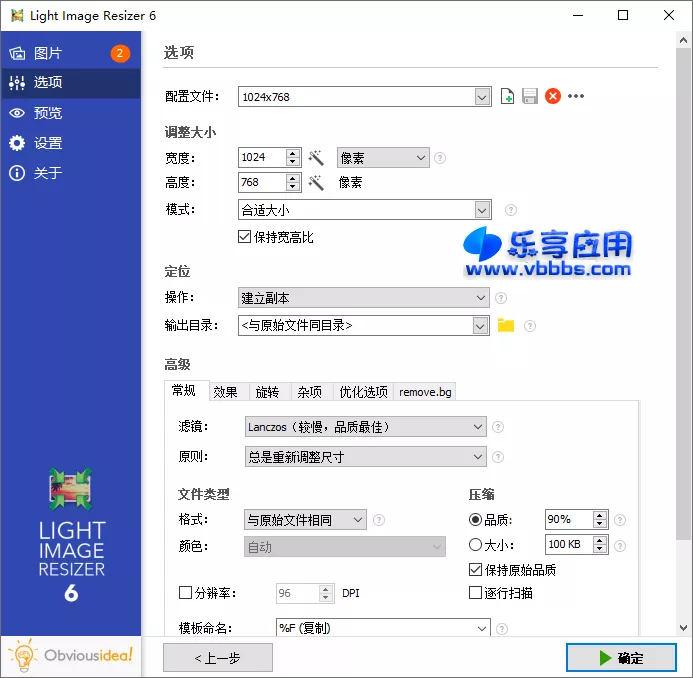Click the 高度 input field showing 768
693x678 pixels.
pyautogui.click(x=263, y=182)
